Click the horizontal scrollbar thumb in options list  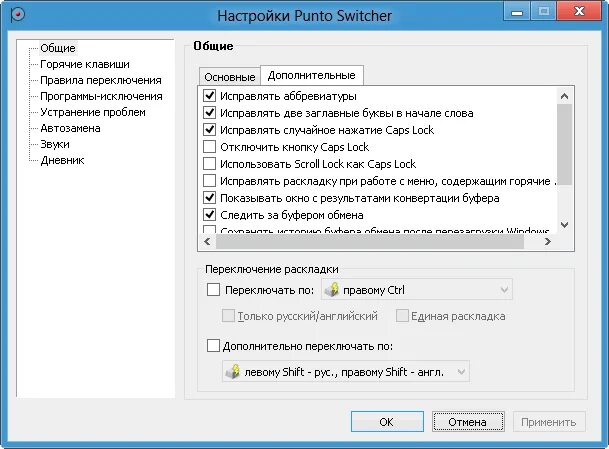click(370, 241)
